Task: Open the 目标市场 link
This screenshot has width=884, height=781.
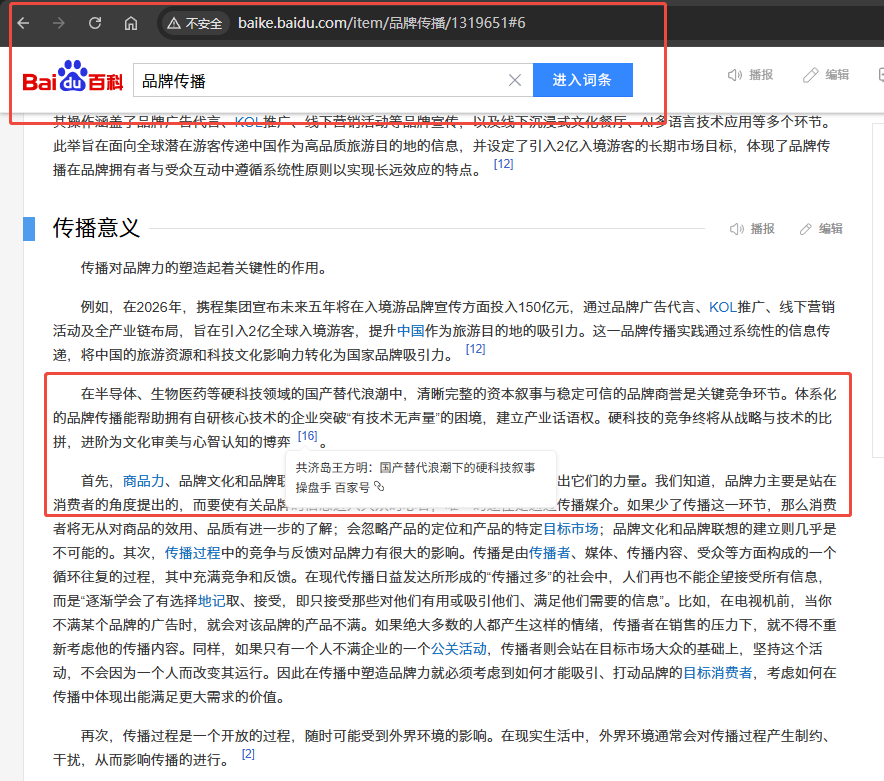Action: click(570, 529)
